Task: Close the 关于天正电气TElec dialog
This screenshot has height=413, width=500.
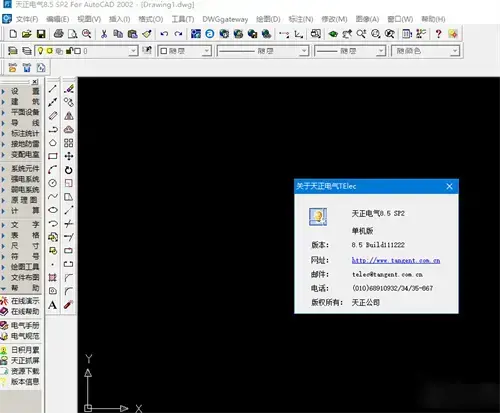Action: [449, 186]
